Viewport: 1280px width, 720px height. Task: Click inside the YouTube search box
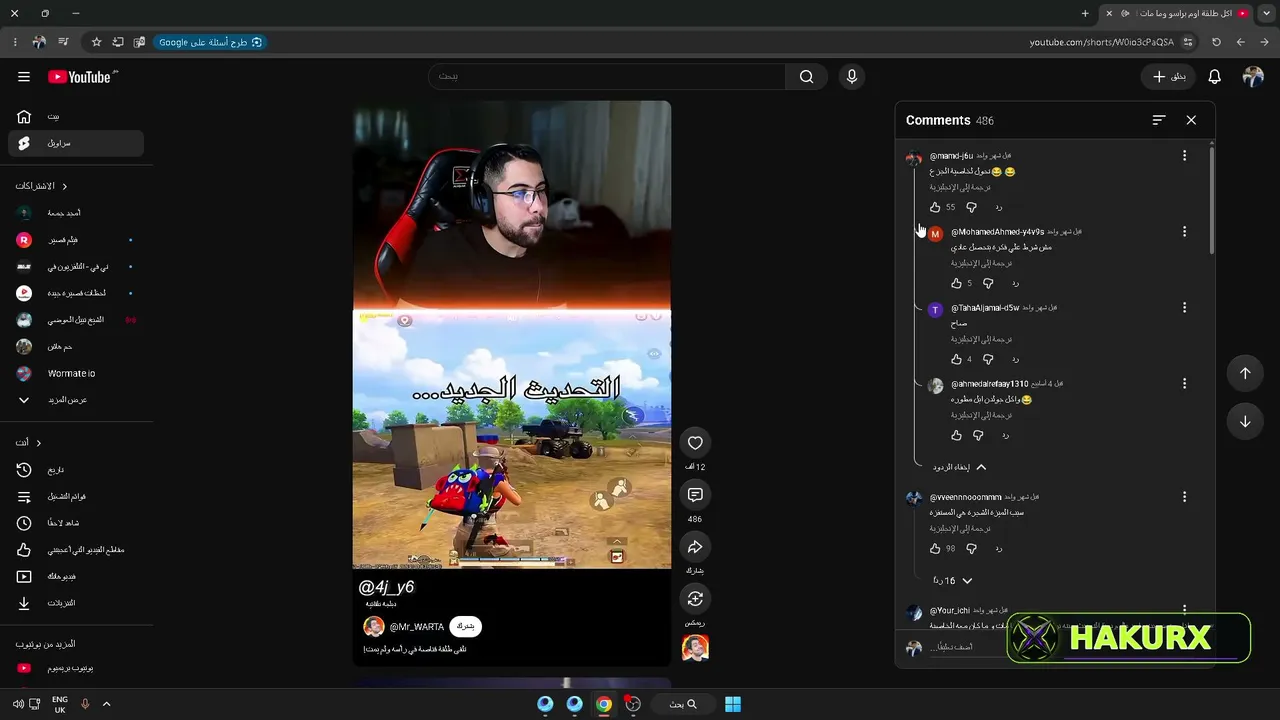pos(607,77)
